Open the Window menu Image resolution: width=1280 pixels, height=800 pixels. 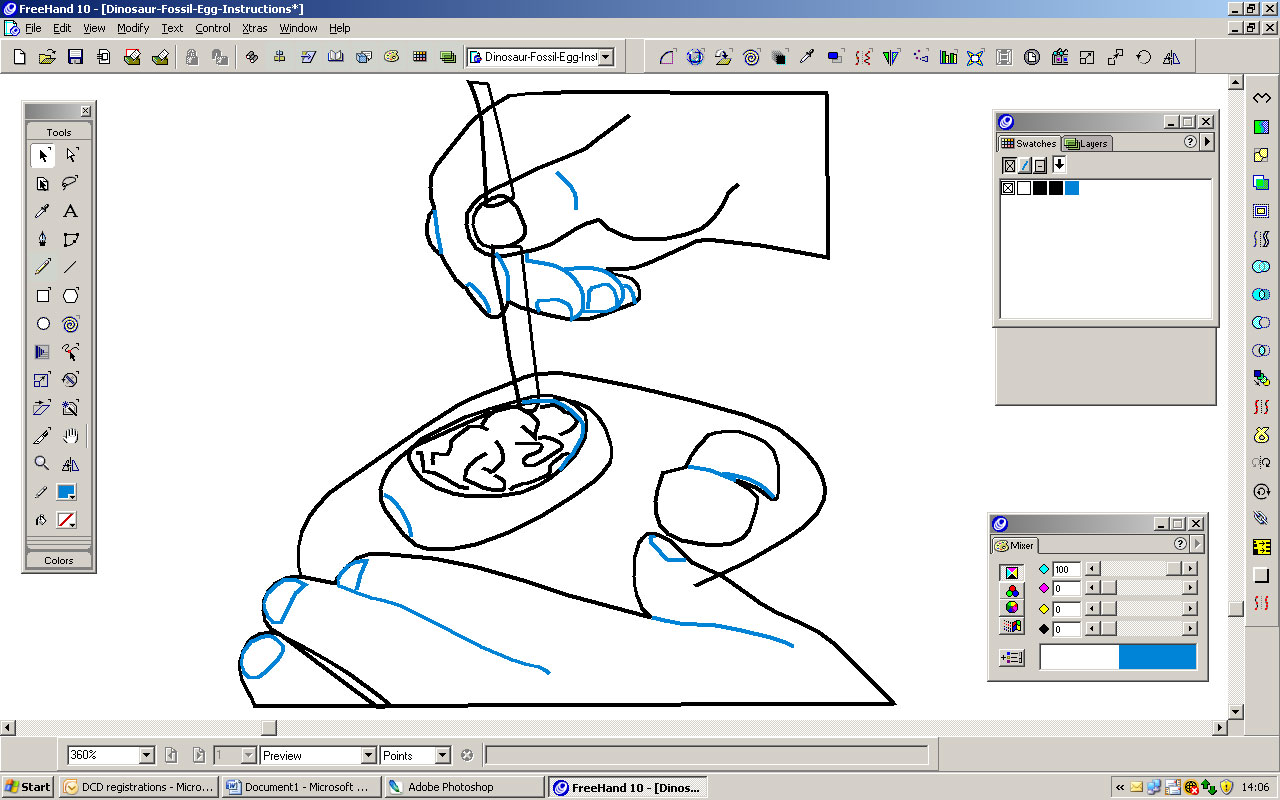(298, 28)
